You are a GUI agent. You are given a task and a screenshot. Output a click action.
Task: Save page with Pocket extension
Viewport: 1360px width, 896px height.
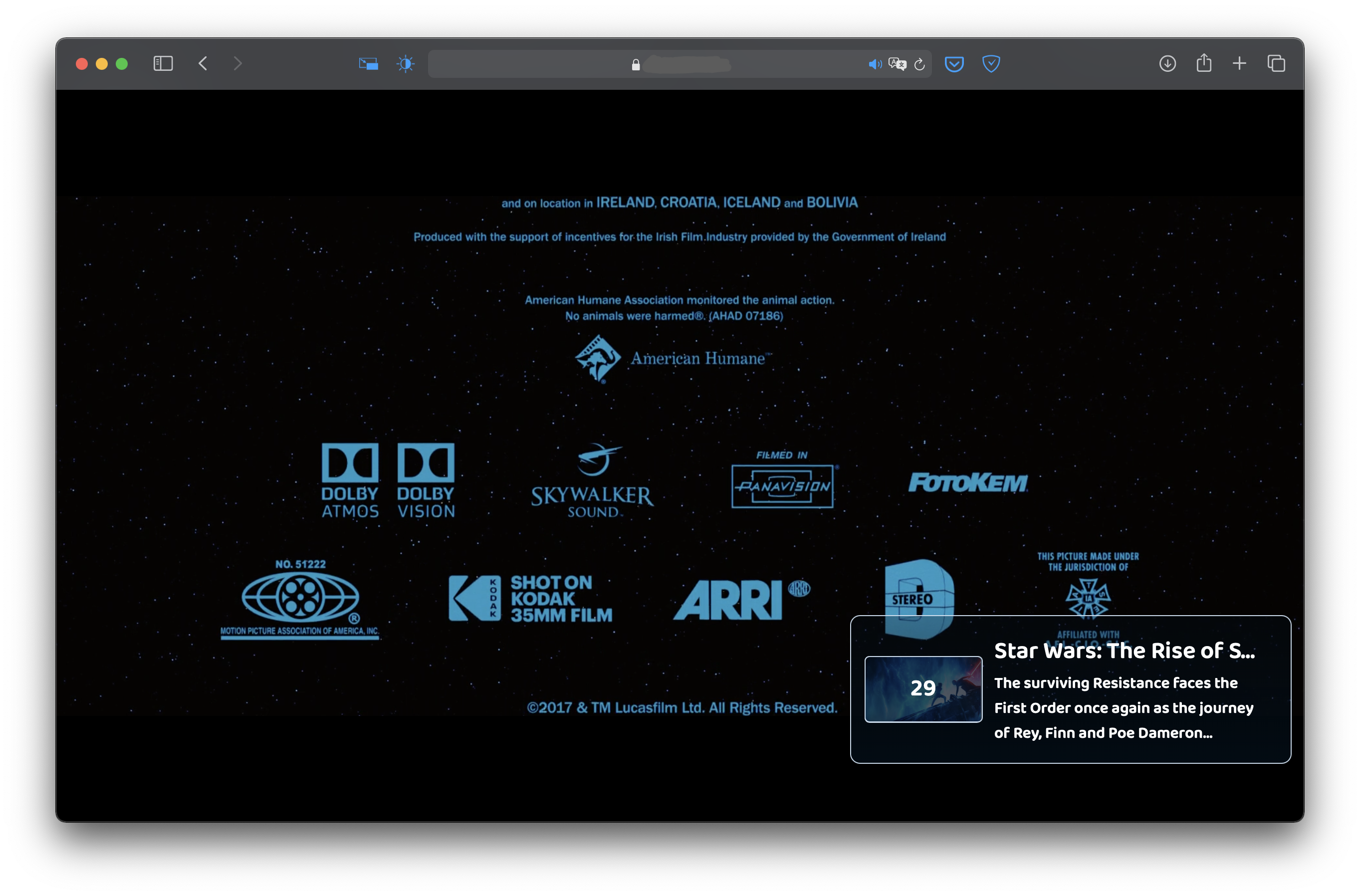point(954,63)
